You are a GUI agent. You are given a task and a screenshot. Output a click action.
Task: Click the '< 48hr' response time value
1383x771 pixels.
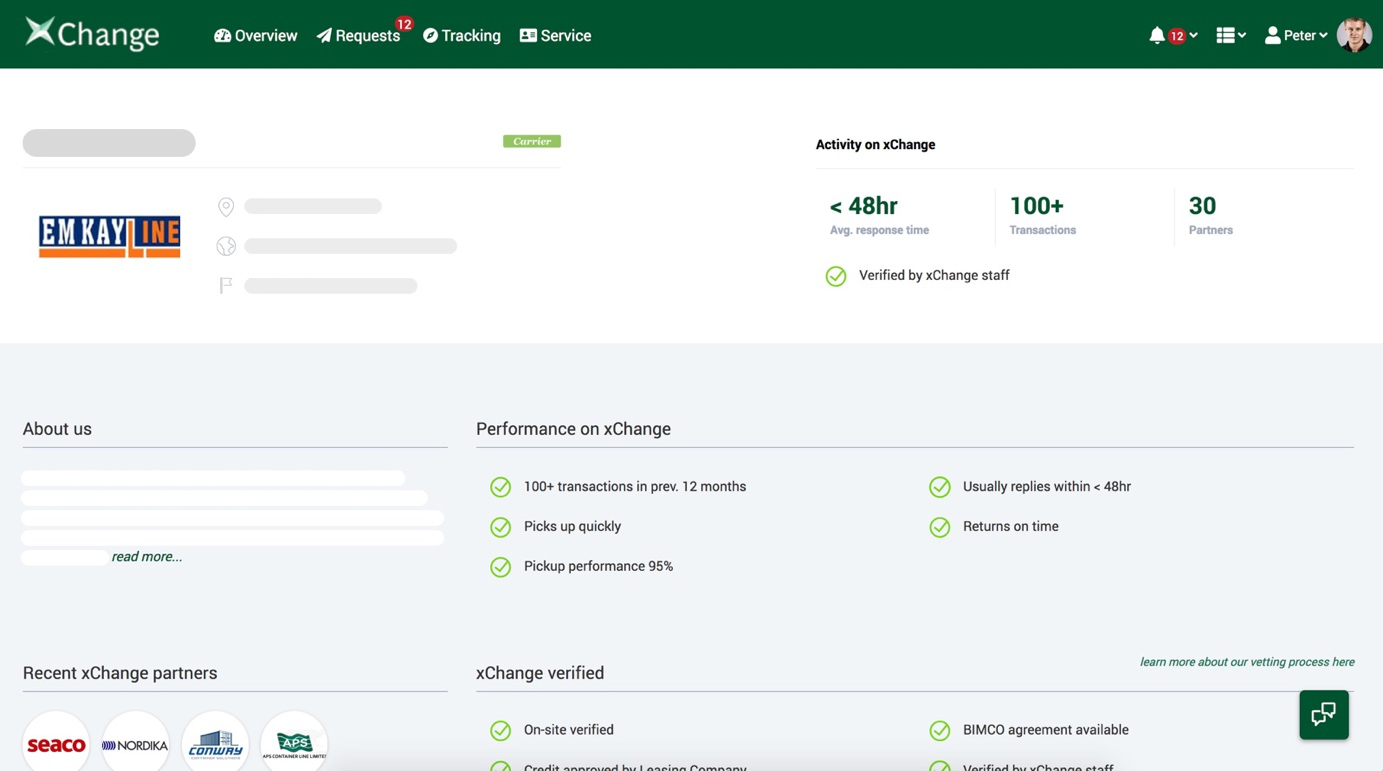863,206
